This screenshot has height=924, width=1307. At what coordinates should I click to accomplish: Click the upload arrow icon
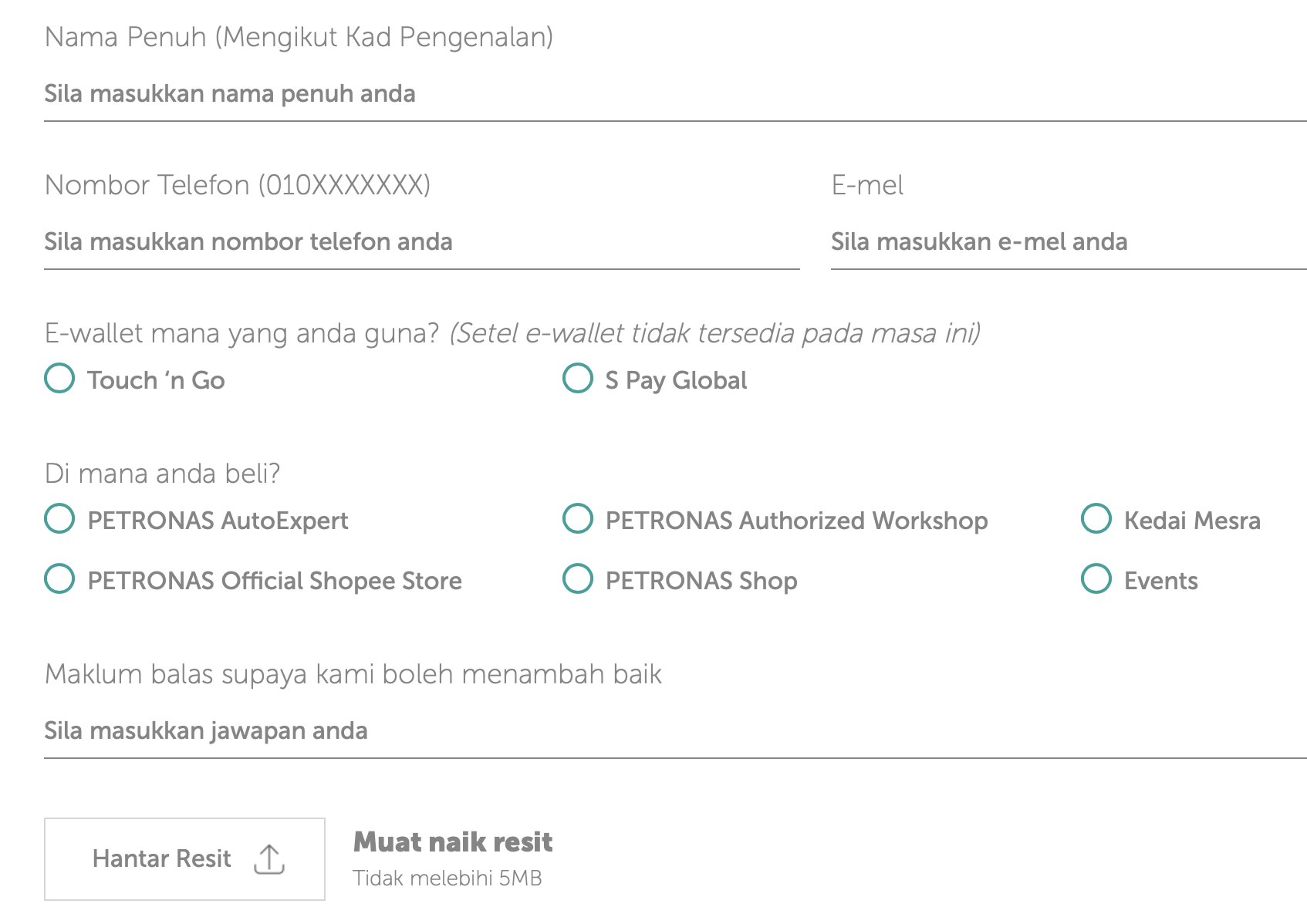tap(268, 858)
